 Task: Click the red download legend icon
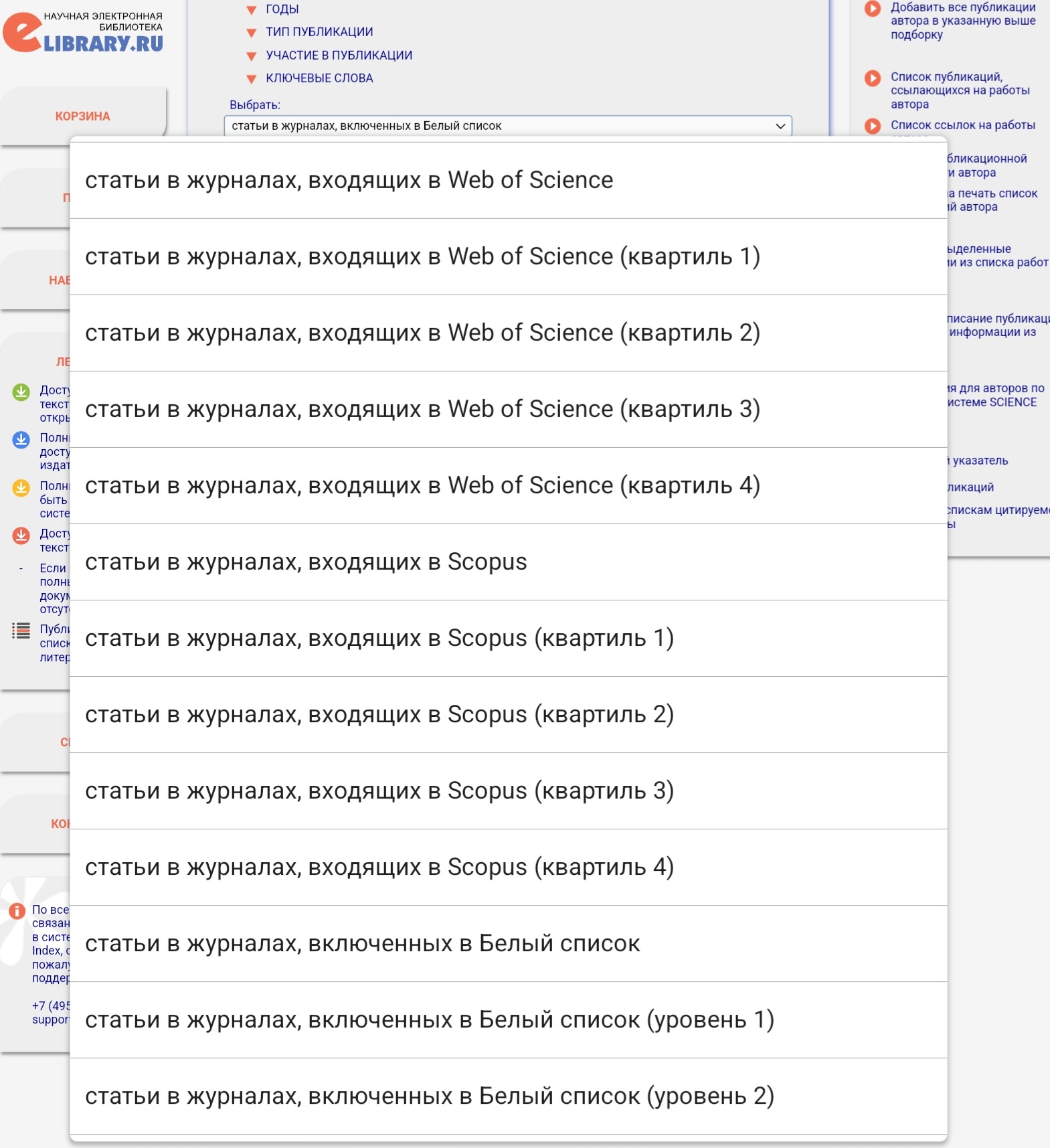[x=21, y=536]
